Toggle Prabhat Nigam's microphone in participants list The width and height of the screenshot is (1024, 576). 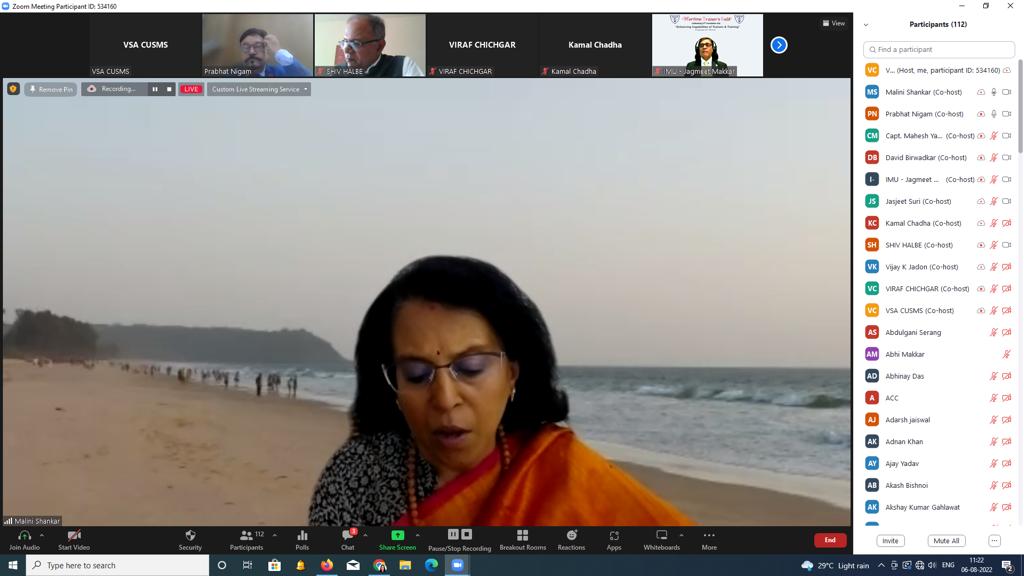coord(993,114)
